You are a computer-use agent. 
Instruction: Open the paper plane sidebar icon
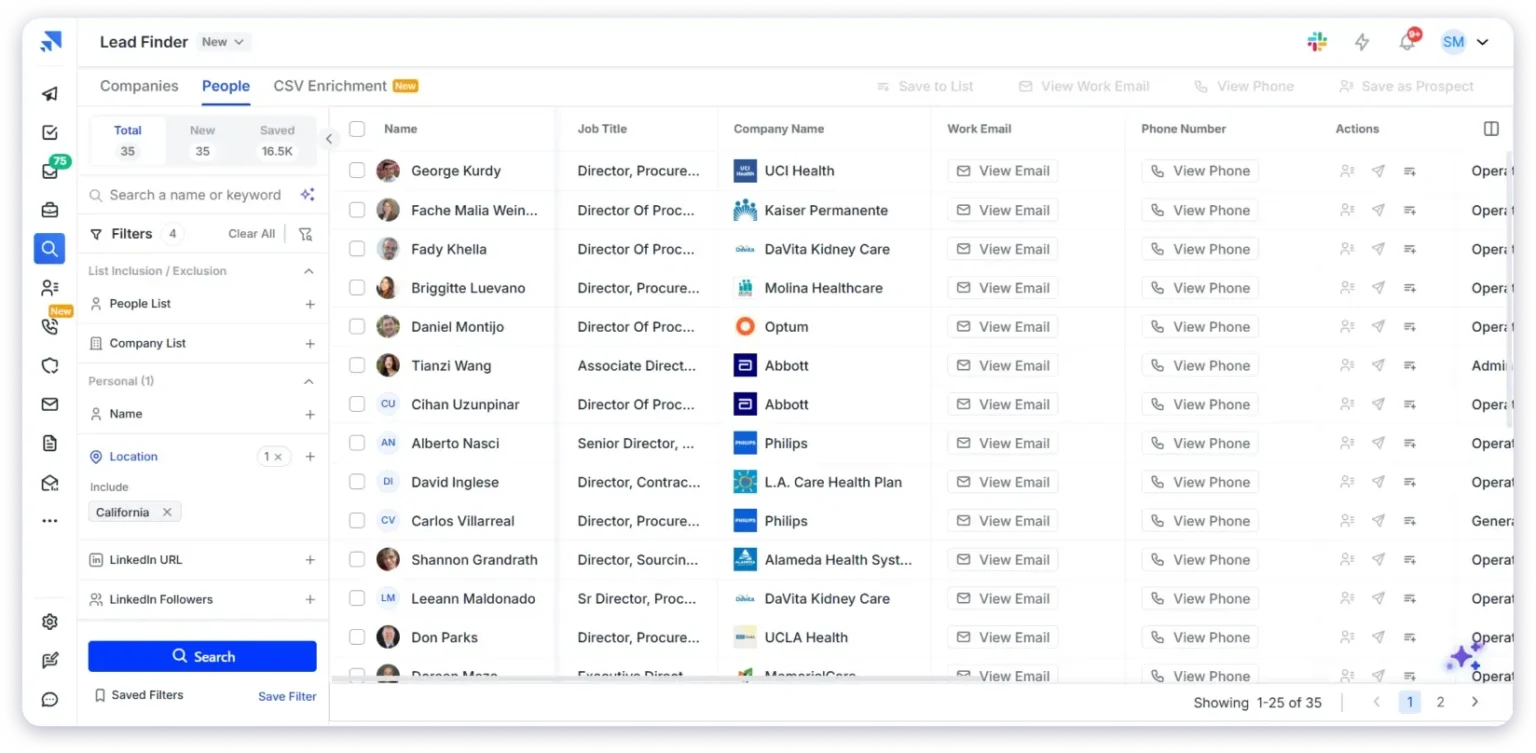click(x=50, y=94)
